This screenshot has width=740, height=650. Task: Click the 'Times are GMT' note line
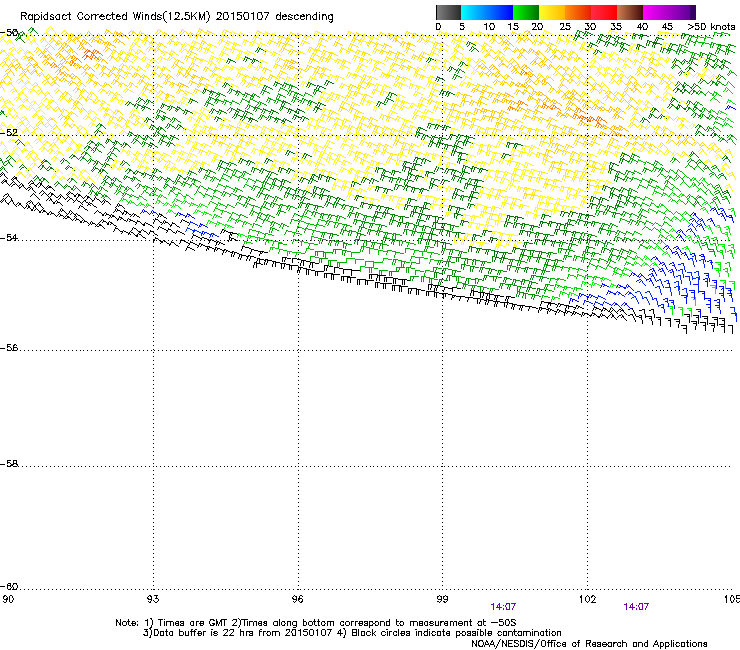[316, 623]
